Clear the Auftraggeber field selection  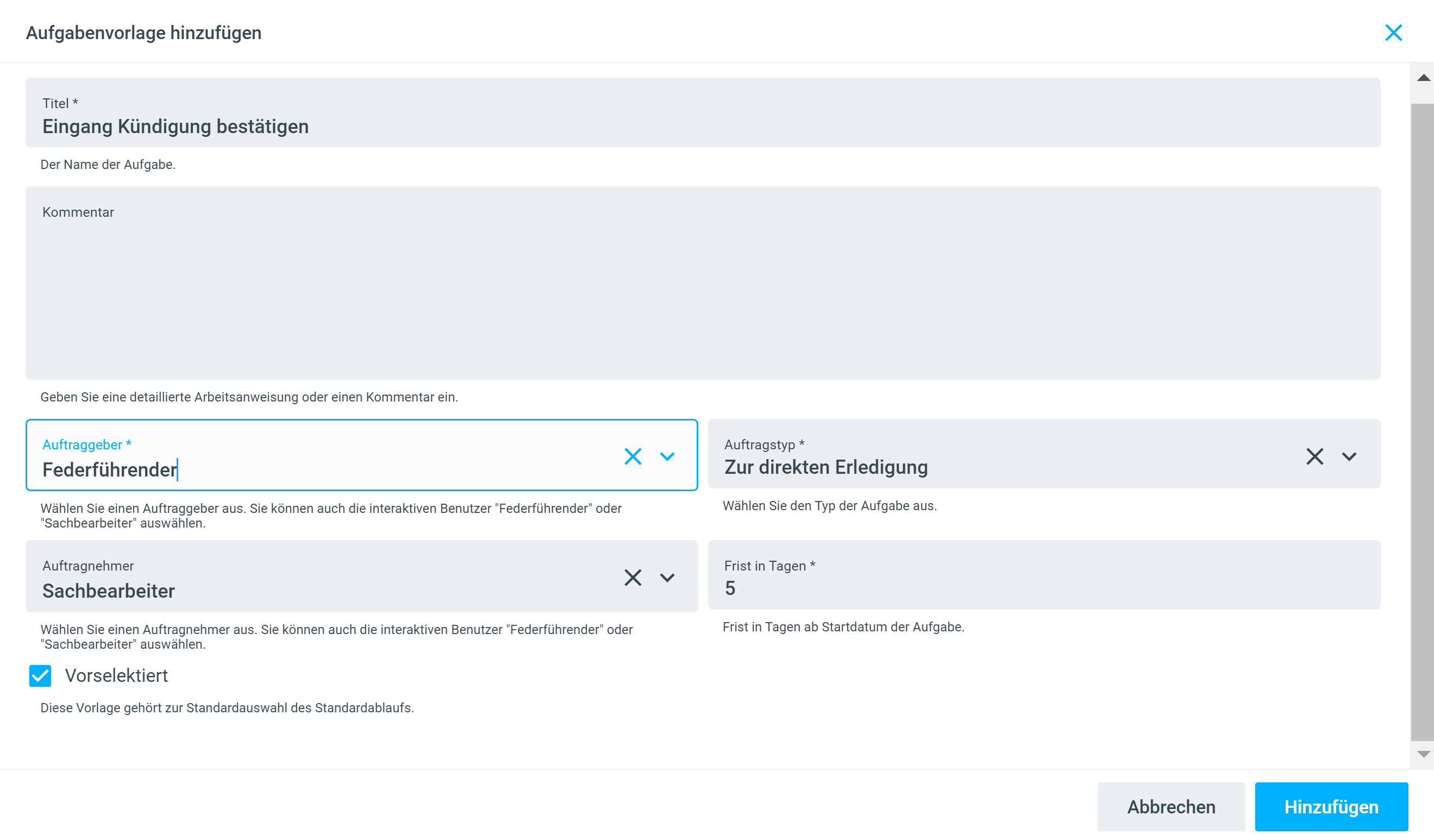(633, 456)
